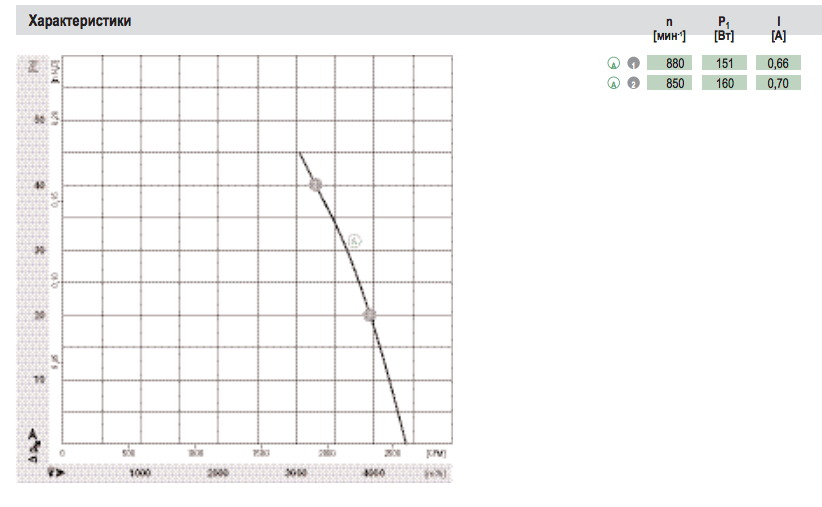Click the gray number 1 badge beside 880
Image resolution: width=822 pixels, height=507 pixels.
(633, 63)
